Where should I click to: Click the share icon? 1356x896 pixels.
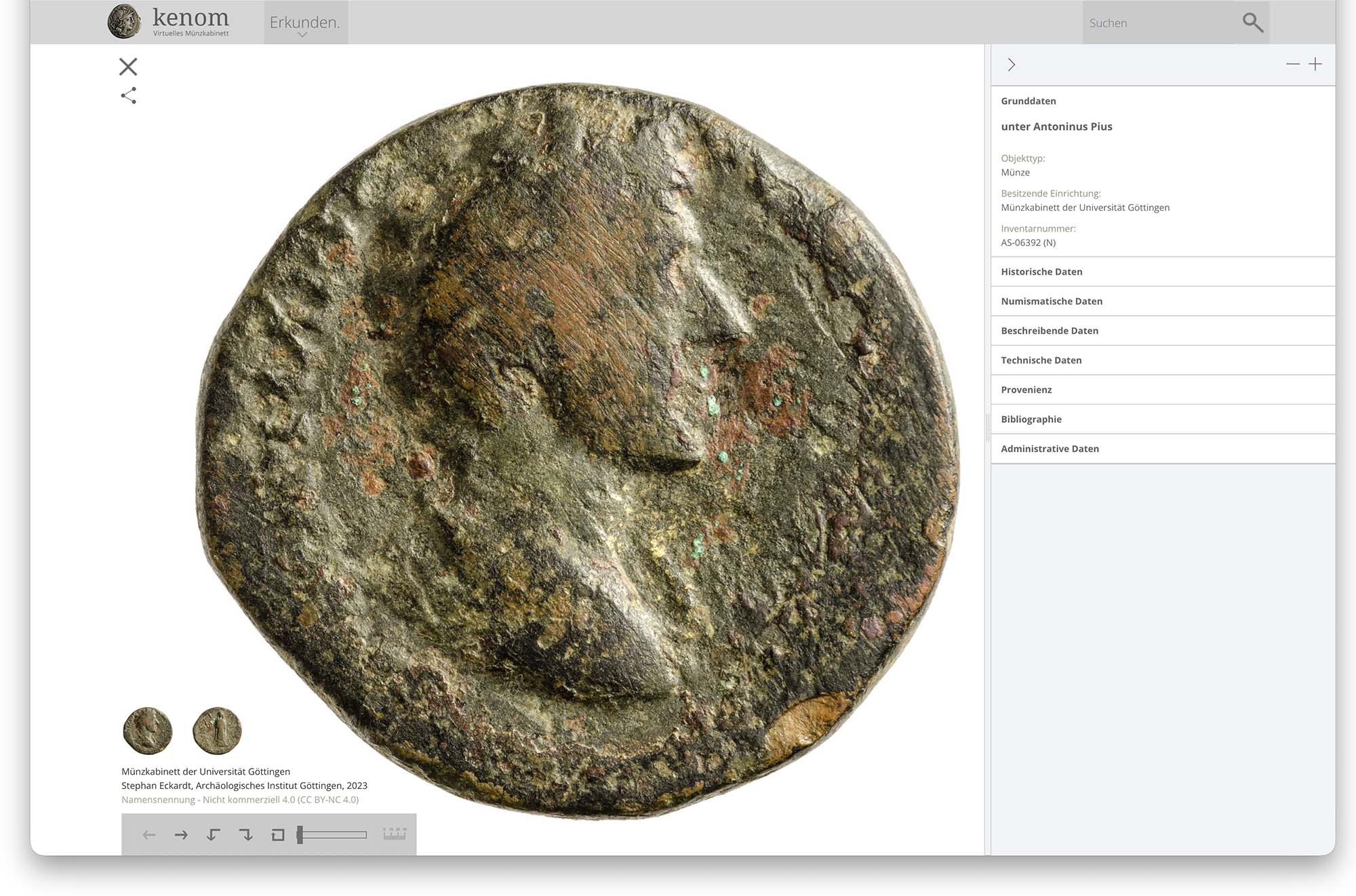[128, 96]
